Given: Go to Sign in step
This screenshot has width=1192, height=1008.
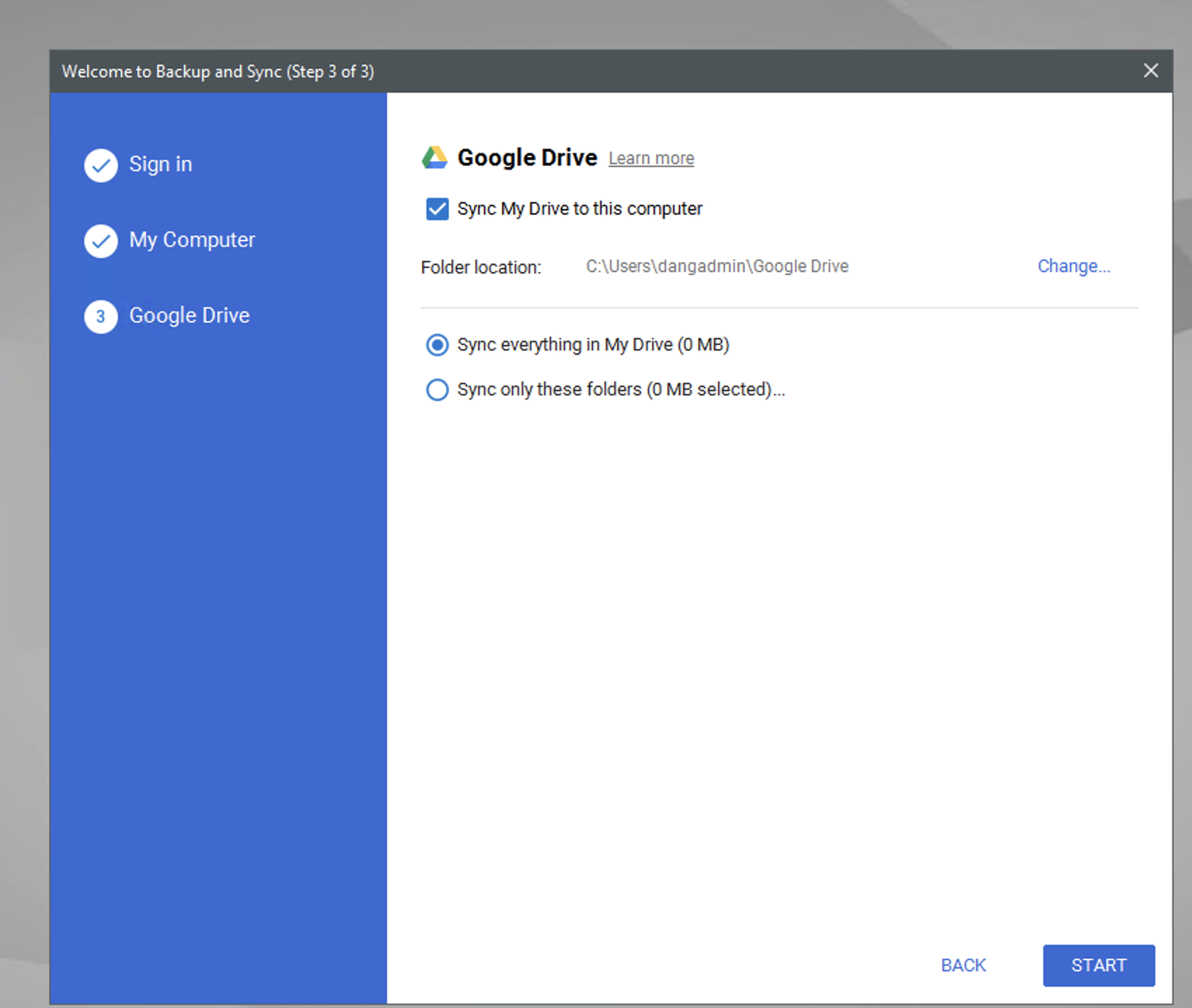Looking at the screenshot, I should (161, 164).
